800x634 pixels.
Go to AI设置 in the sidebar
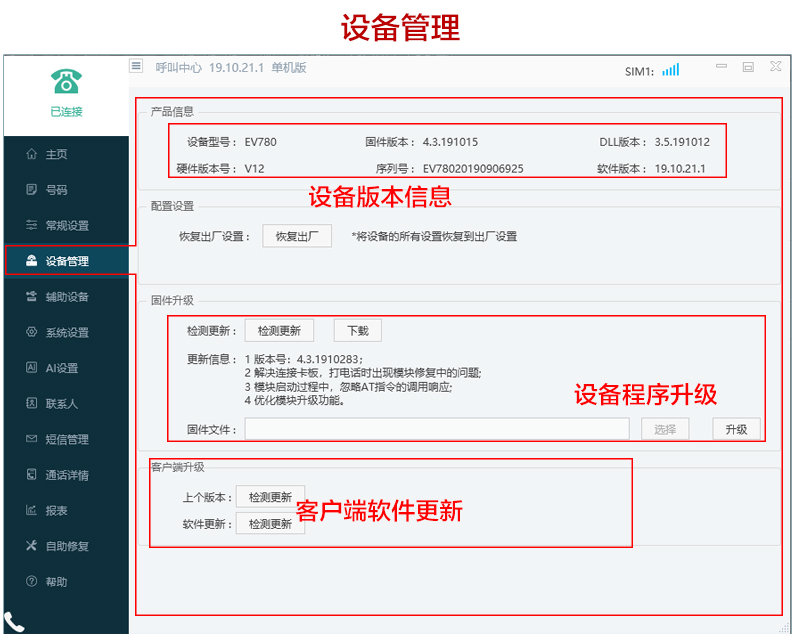61,368
